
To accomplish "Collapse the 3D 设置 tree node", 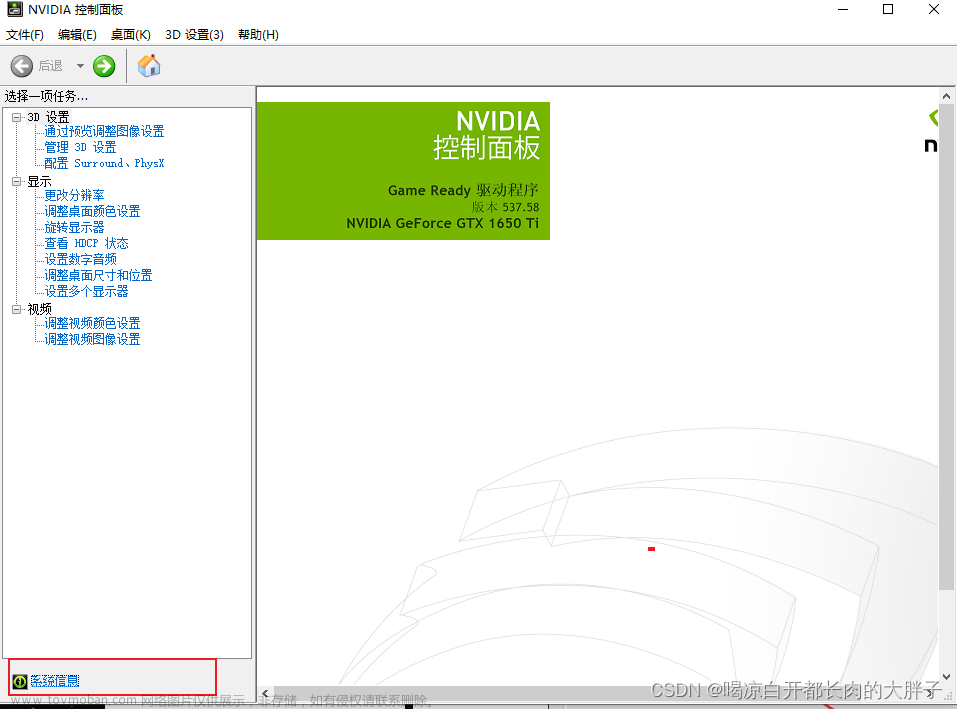I will pyautogui.click(x=16, y=117).
